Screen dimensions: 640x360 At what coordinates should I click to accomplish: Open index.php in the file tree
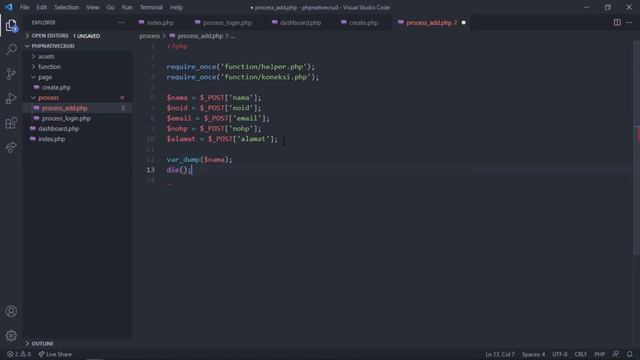51,139
